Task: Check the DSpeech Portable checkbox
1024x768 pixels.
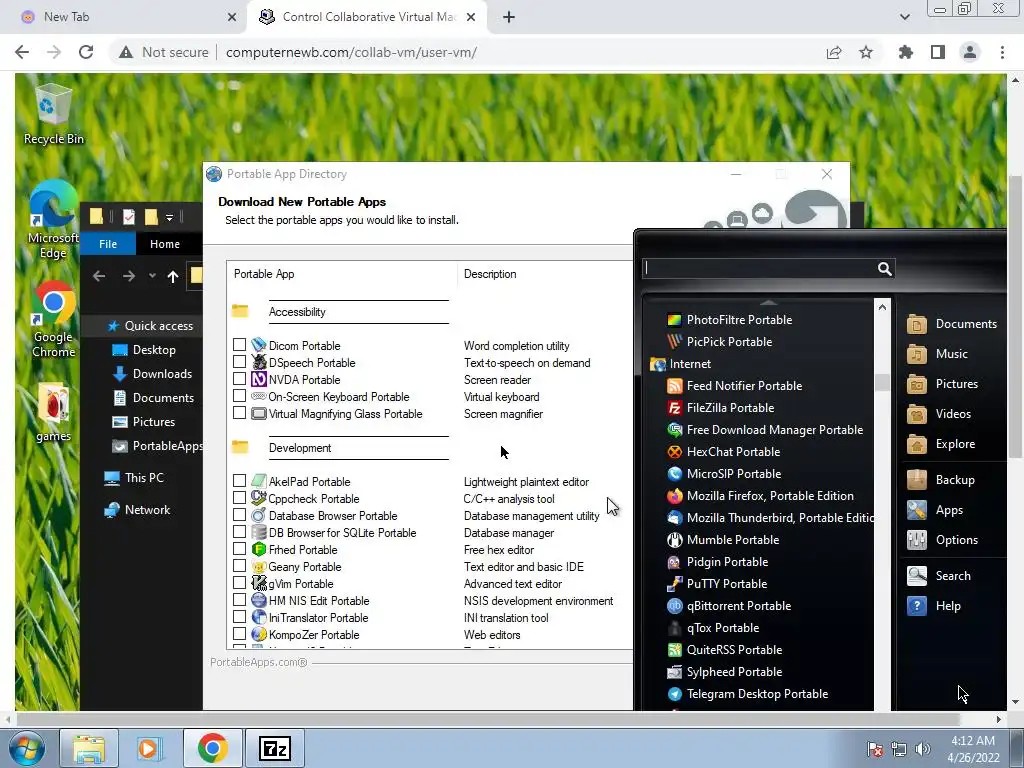Action: click(x=240, y=362)
